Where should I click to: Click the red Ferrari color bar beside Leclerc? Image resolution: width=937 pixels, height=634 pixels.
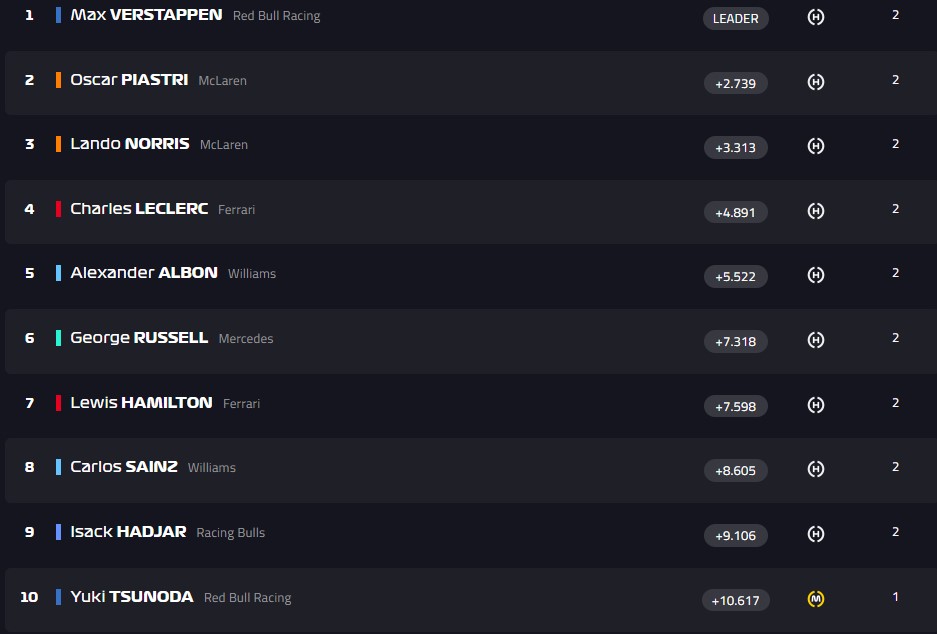59,209
